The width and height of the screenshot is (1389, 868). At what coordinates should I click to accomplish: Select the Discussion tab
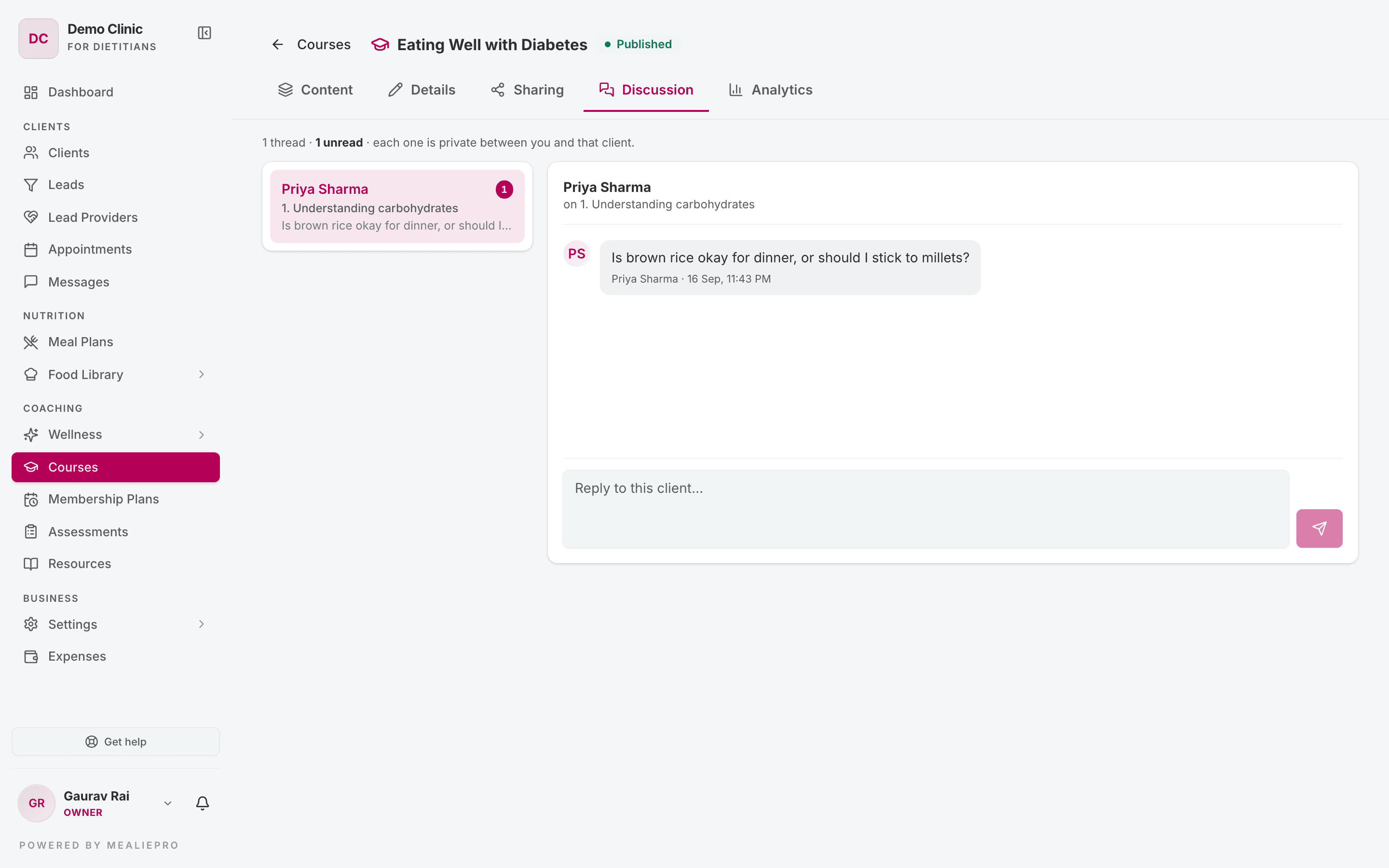point(646,90)
